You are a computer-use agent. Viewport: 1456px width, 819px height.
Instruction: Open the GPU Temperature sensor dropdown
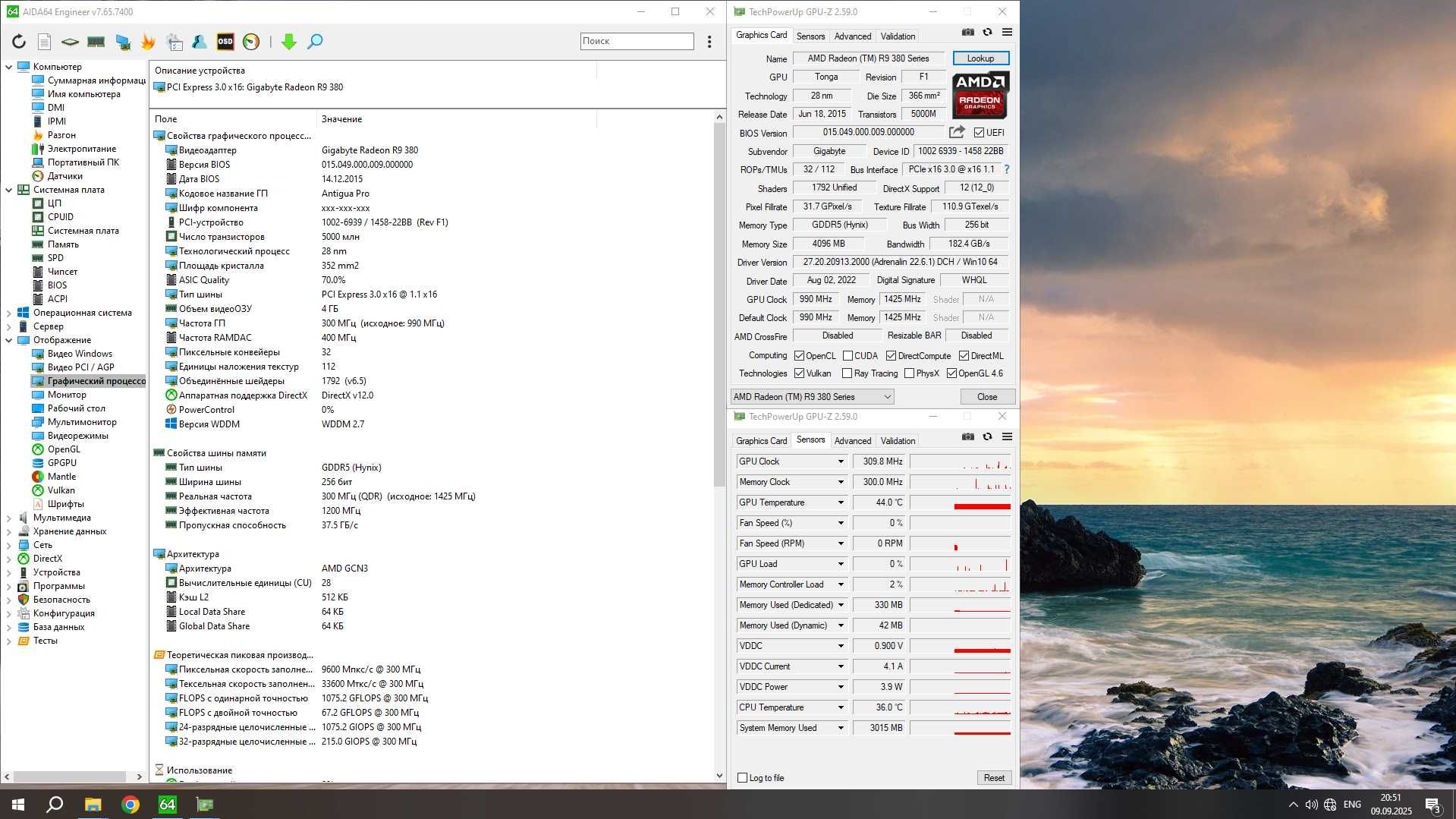point(841,502)
